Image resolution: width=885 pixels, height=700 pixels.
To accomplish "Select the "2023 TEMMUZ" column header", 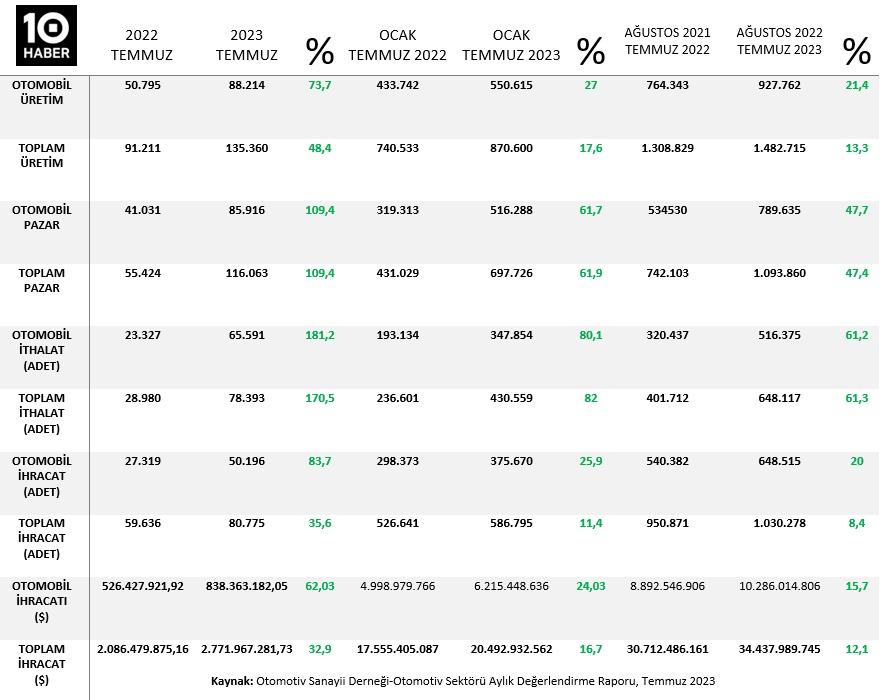I will click(247, 44).
